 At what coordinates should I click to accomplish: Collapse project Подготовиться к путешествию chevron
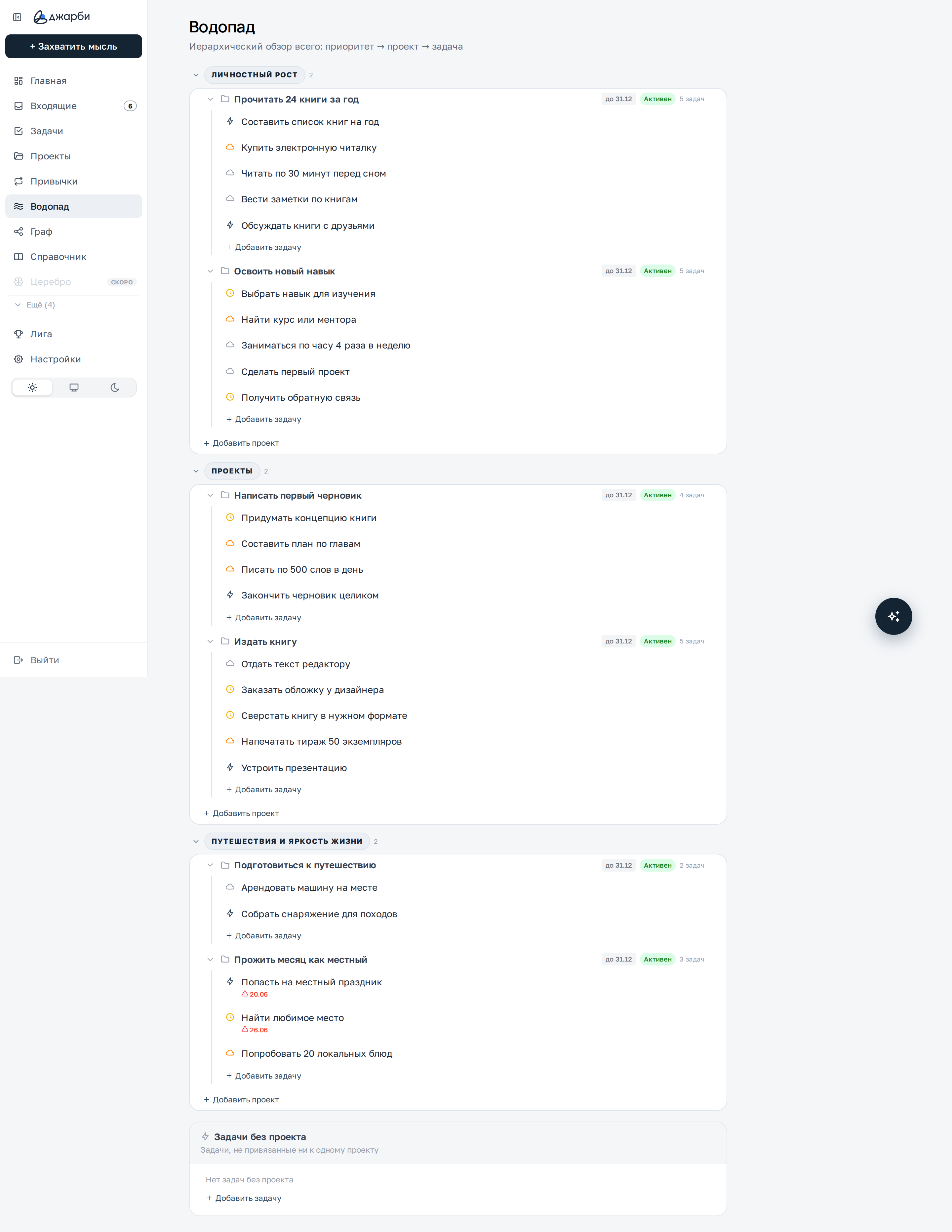(210, 865)
